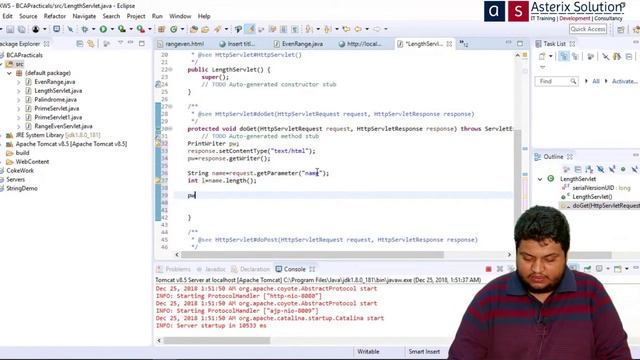This screenshot has height=360, width=640.
Task: Switch to the EvenRange.java editor tab
Action: click(298, 44)
